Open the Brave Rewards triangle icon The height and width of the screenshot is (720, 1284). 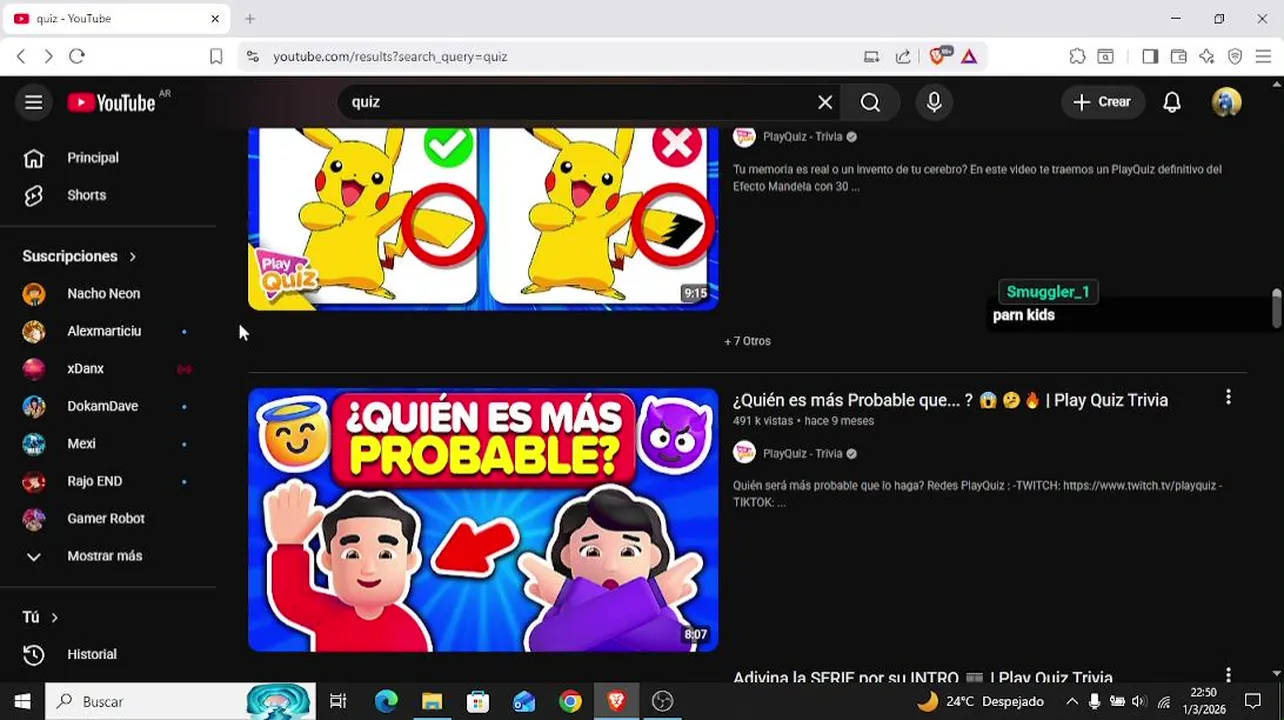click(969, 57)
